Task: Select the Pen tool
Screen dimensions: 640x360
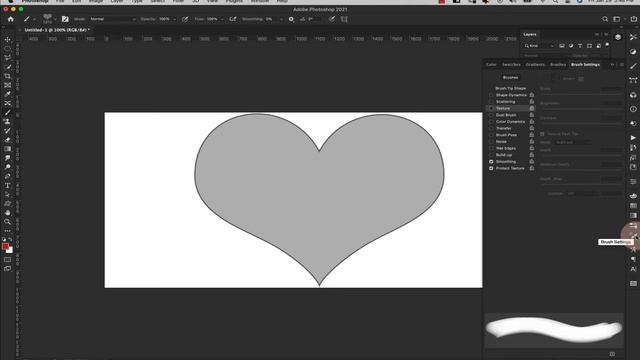Action: [x=7, y=176]
